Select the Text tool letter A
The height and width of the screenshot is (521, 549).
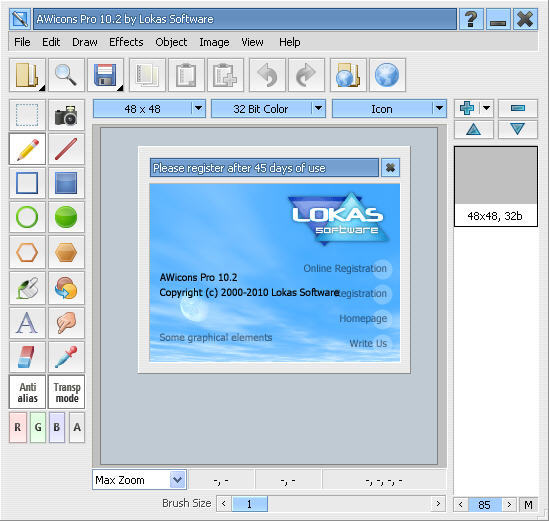27,323
